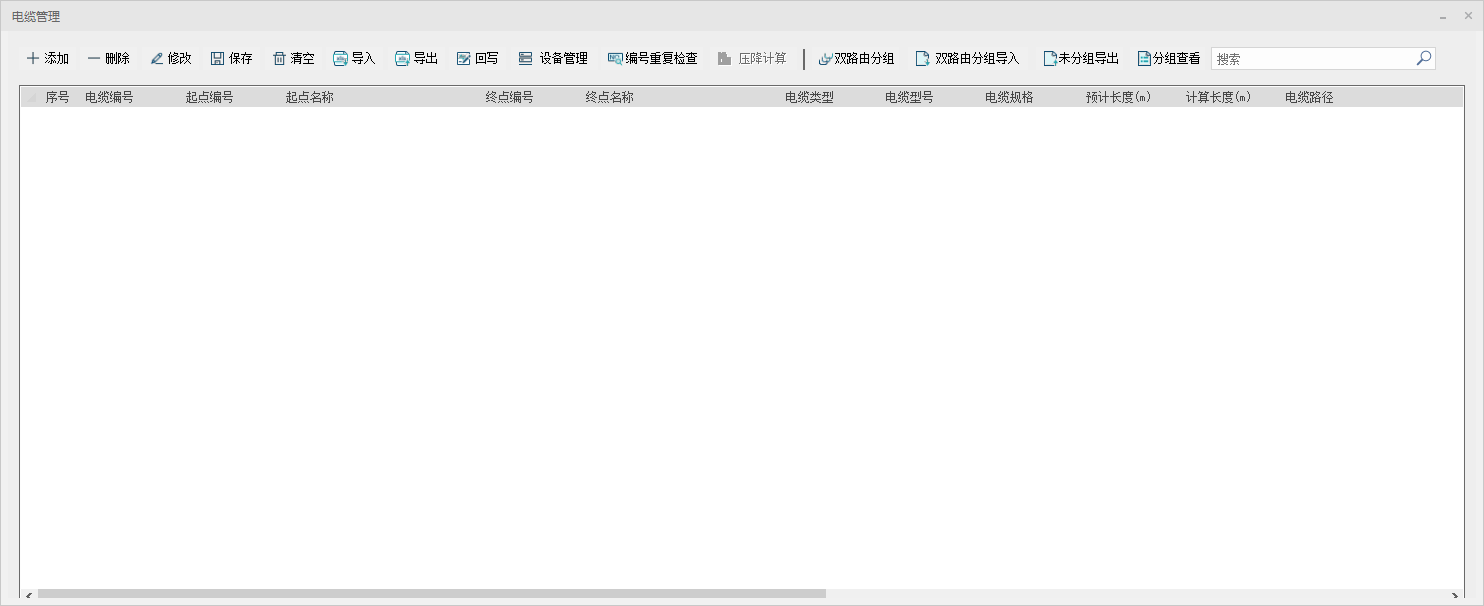Click the 起点名称 column header
Image resolution: width=1484 pixels, height=606 pixels.
(309, 98)
